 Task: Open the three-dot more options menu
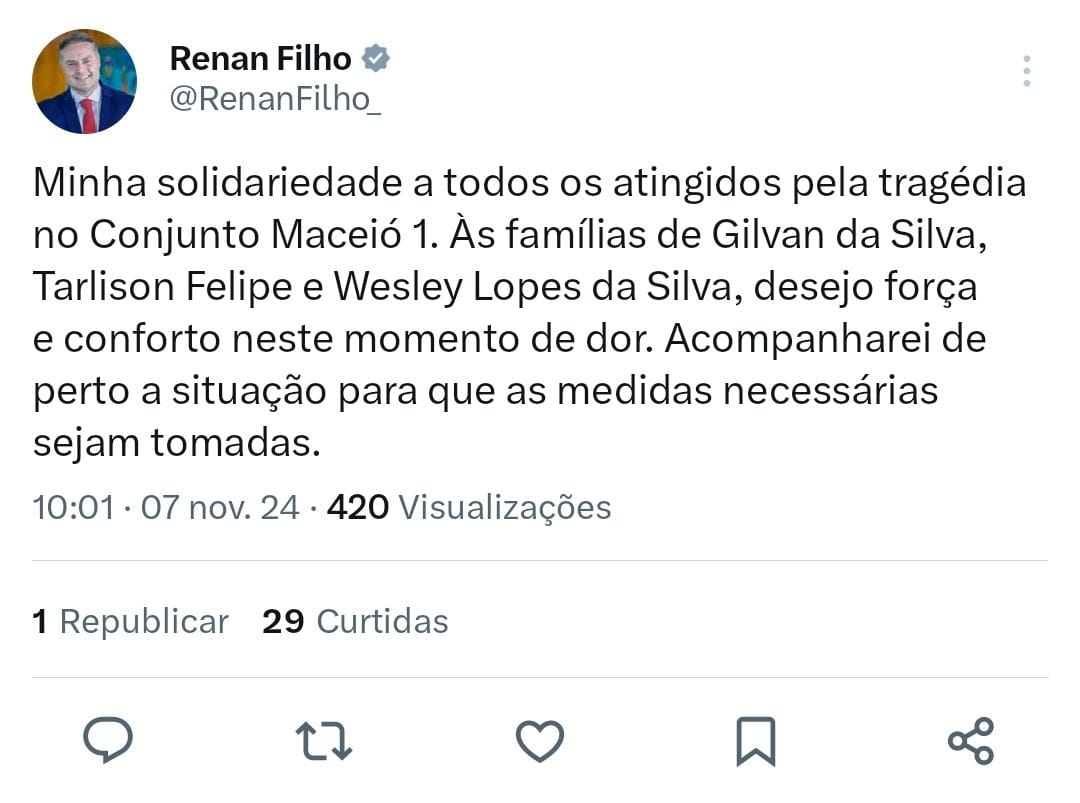[x=1026, y=71]
